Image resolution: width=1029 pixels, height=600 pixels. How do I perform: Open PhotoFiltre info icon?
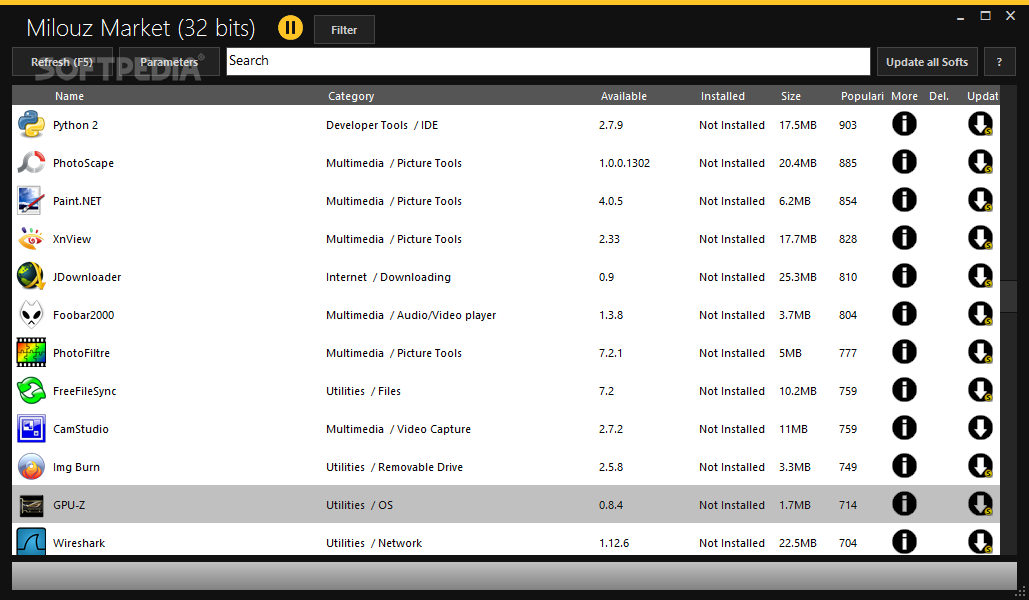[904, 353]
